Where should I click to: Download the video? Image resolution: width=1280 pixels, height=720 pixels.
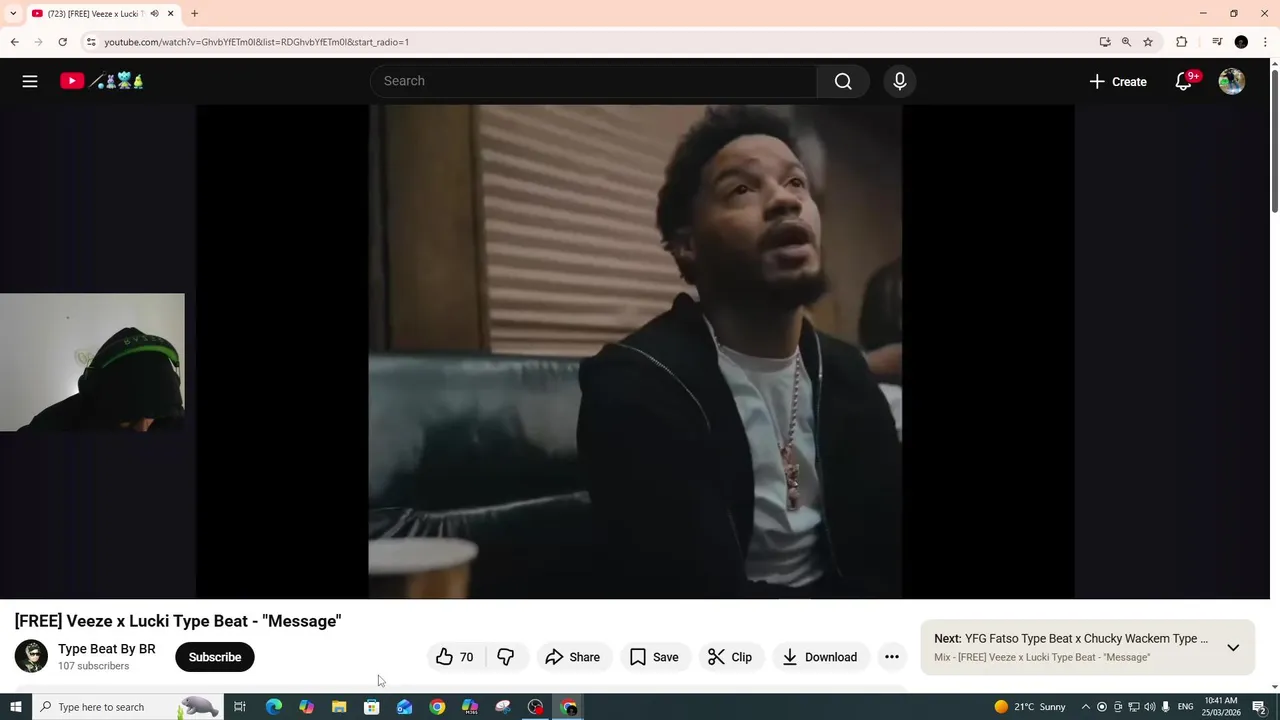[820, 657]
